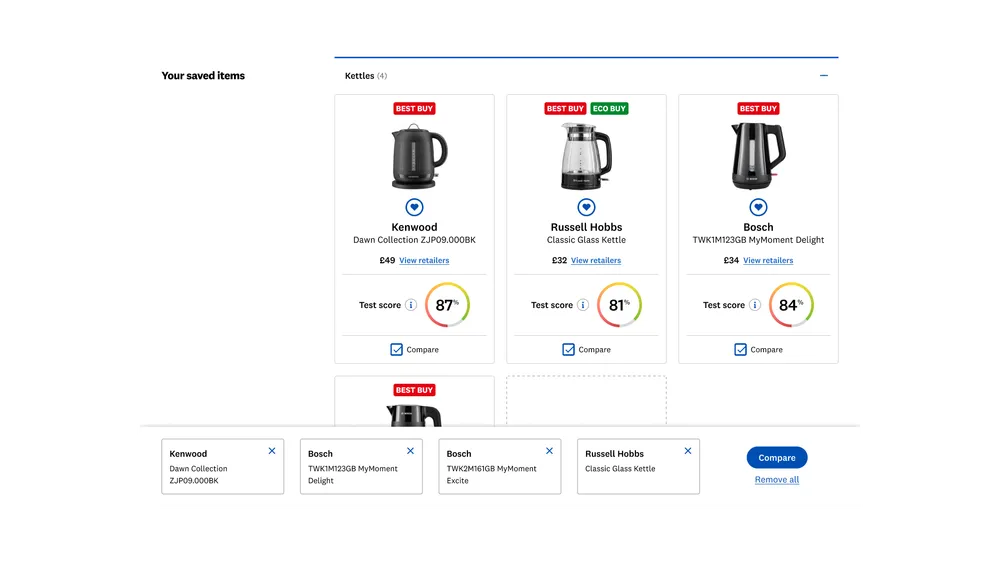The width and height of the screenshot is (1000, 563).
Task: Untick Compare on the Bosch MyMoment Delight
Action: (x=741, y=349)
